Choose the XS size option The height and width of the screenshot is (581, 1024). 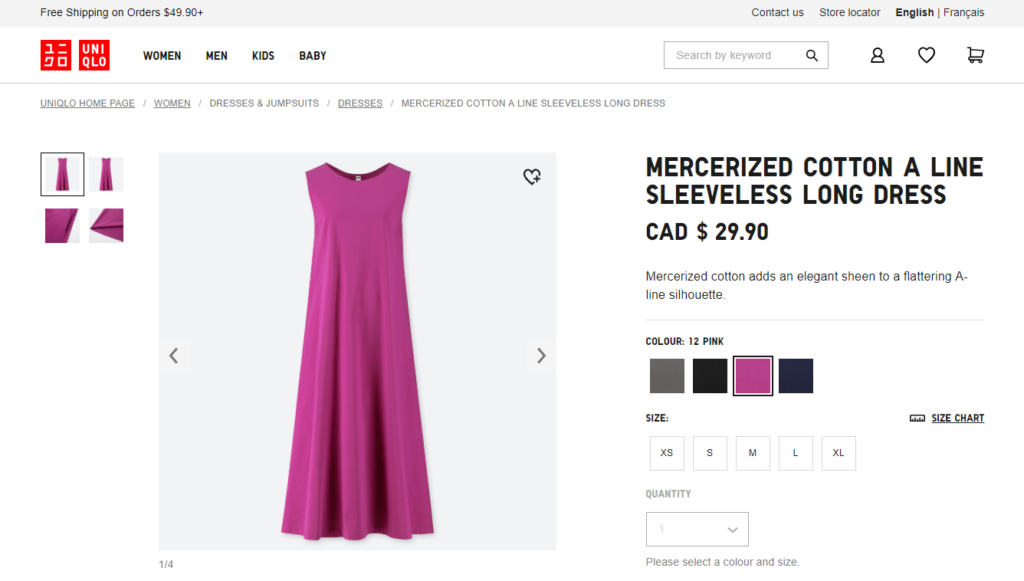click(666, 453)
